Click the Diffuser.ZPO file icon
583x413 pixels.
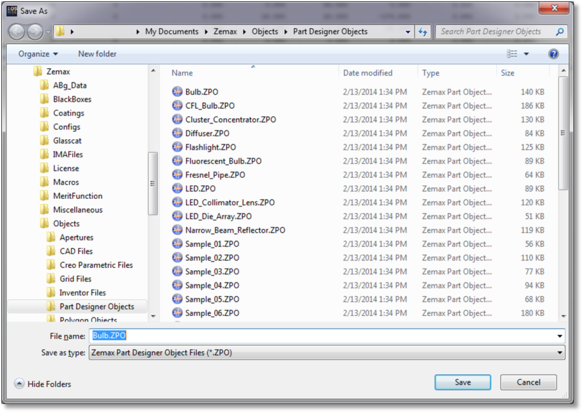click(177, 133)
